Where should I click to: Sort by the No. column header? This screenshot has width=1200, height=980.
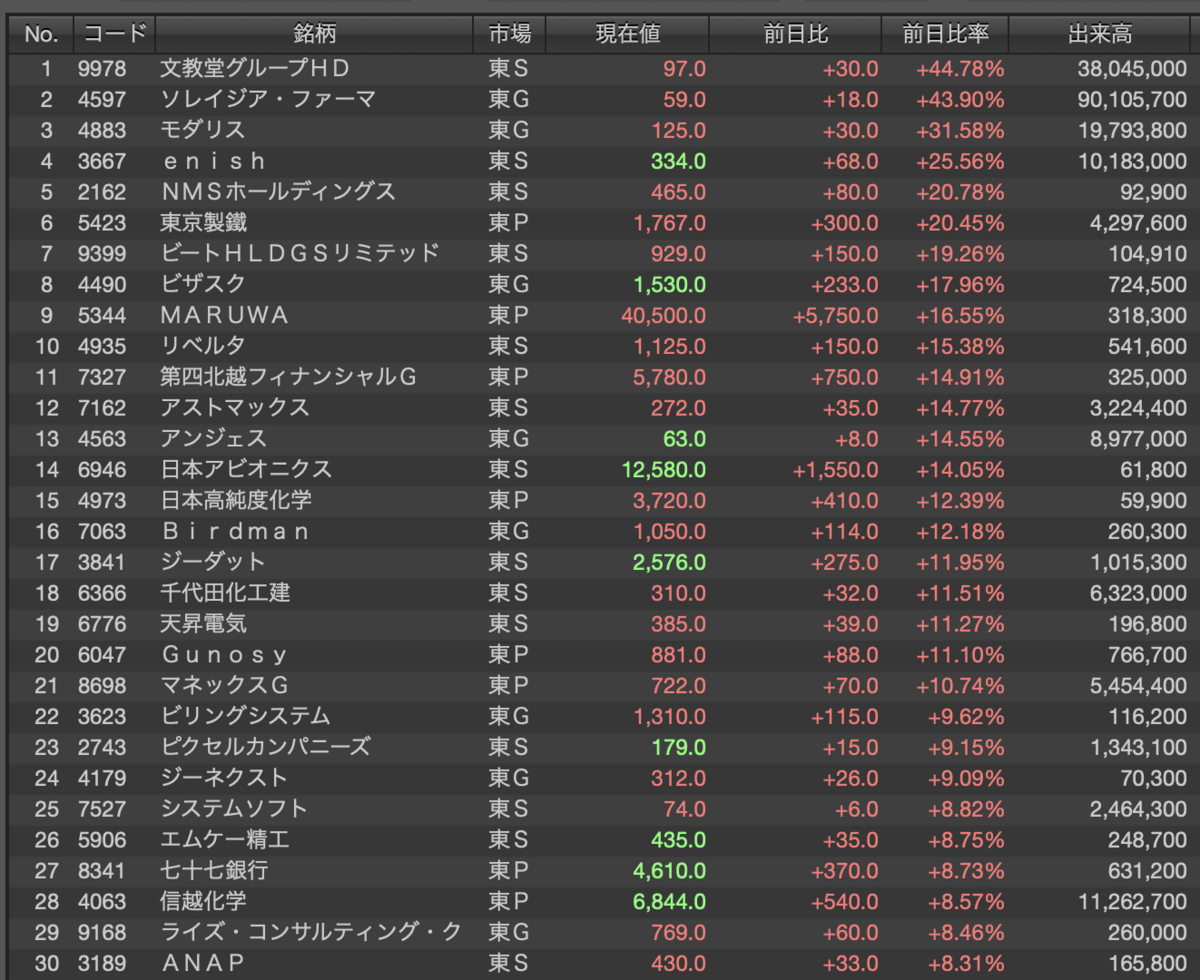pos(41,35)
